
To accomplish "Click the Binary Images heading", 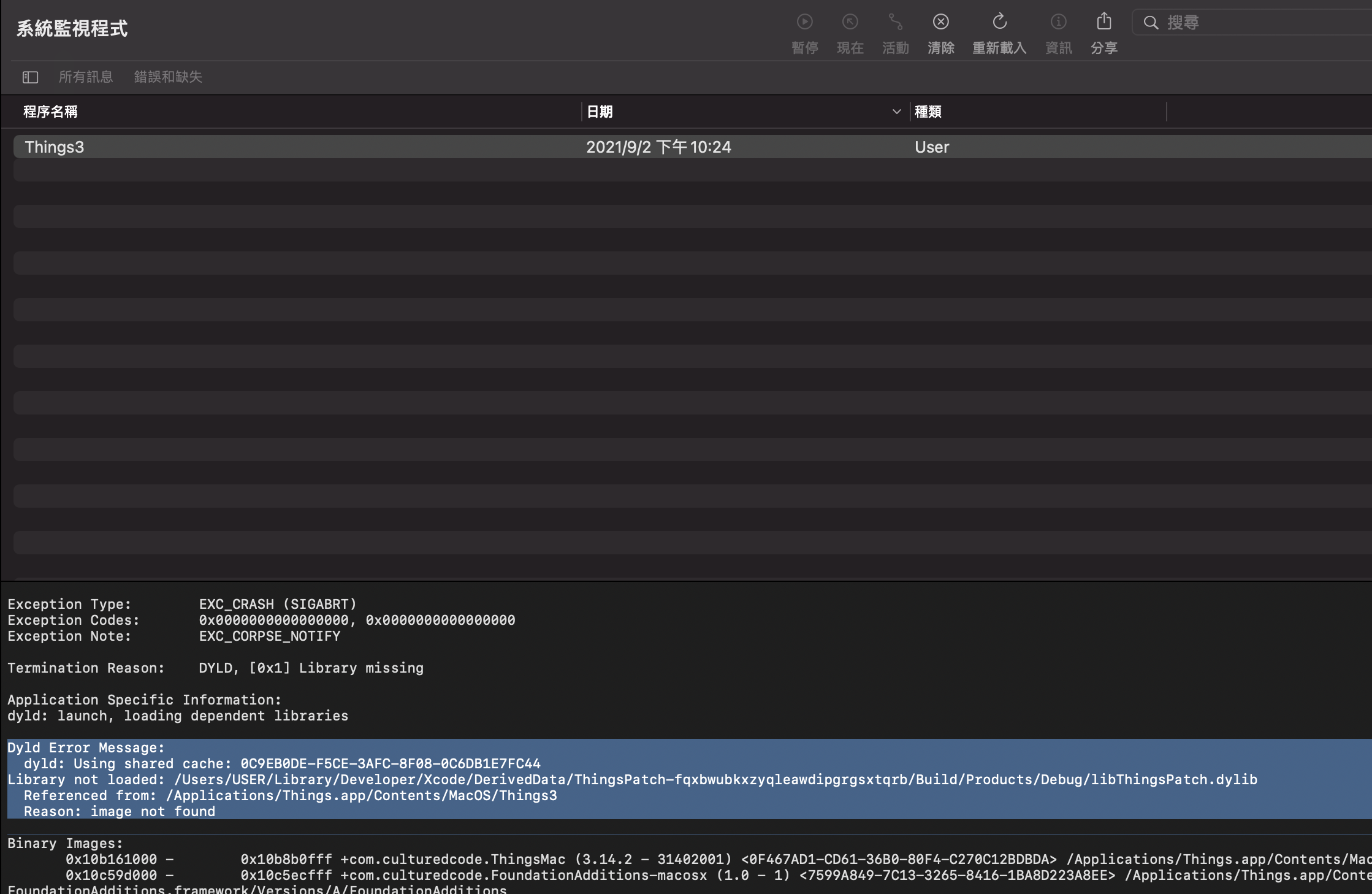I will 65,843.
